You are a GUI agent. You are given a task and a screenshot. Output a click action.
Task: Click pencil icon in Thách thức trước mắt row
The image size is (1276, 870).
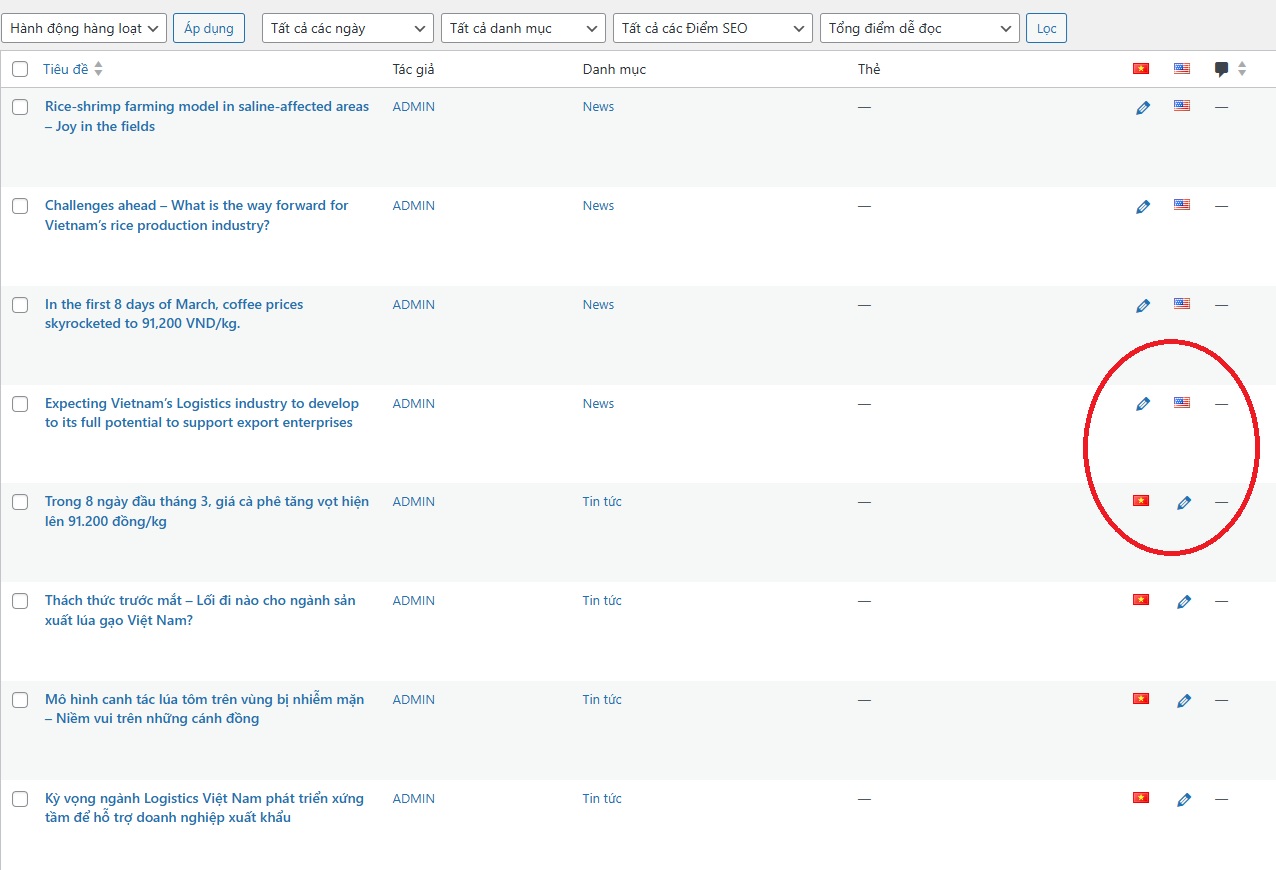pyautogui.click(x=1184, y=602)
